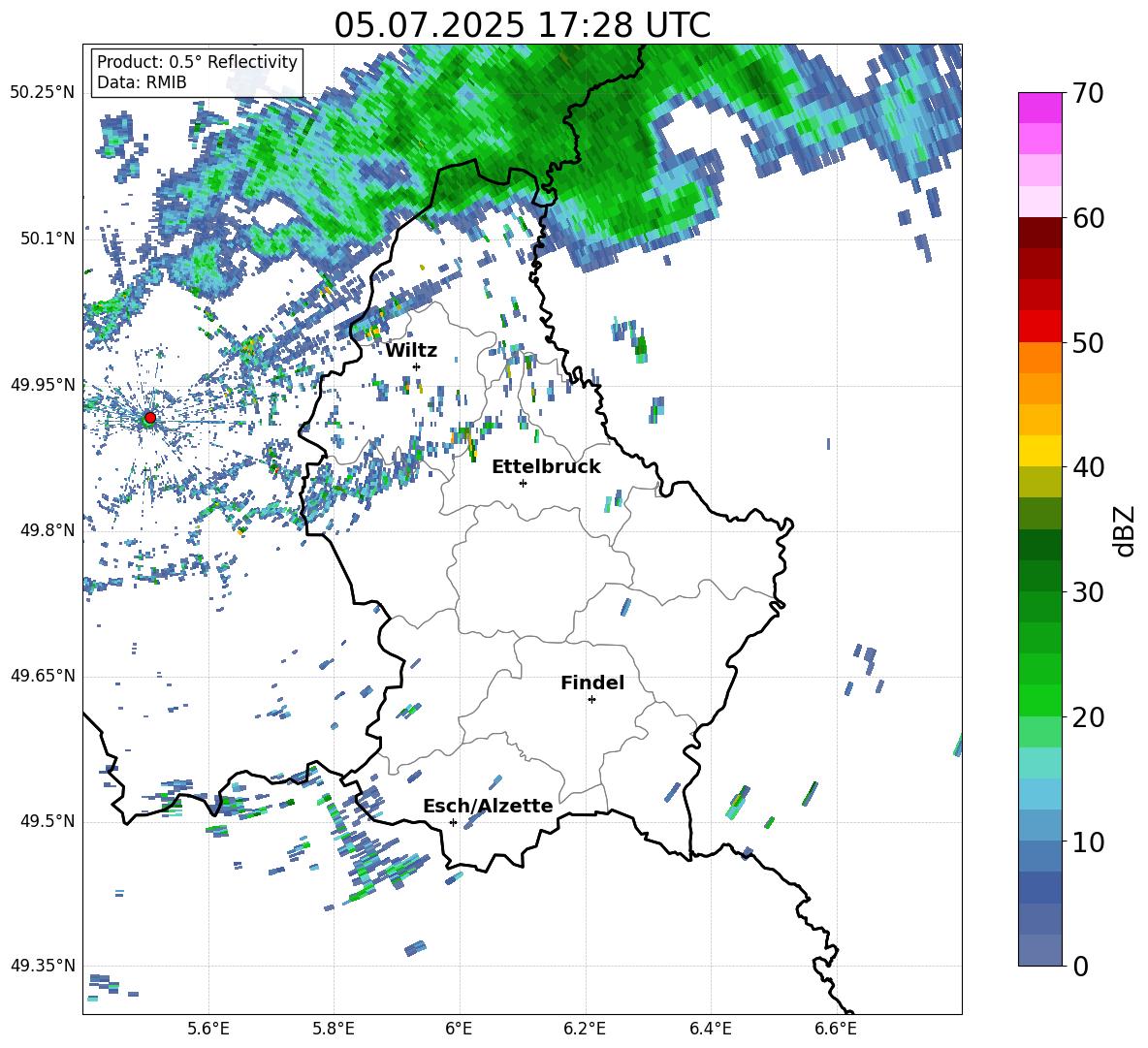
Task: Click the Wiltz station cross marker
Action: [x=417, y=366]
